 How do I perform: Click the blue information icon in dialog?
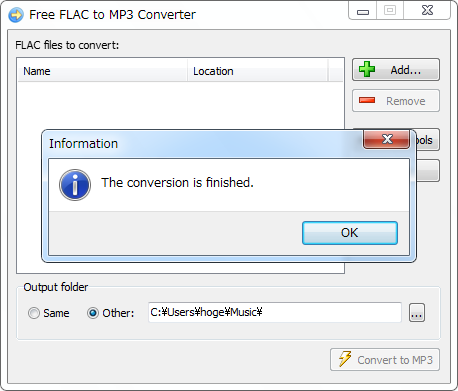(75, 185)
